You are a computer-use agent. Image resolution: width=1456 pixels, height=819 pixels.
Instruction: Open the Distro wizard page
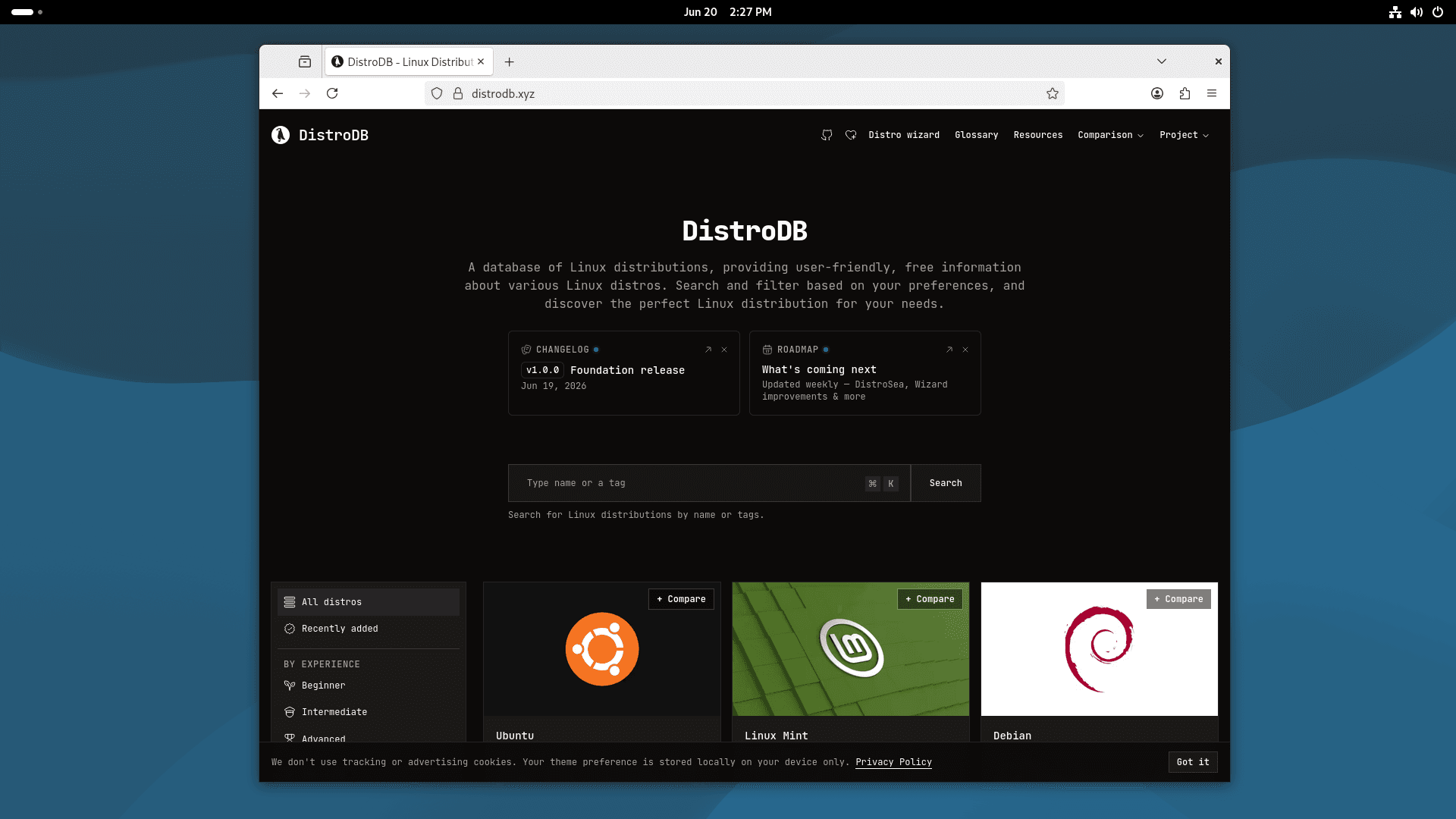coord(904,135)
